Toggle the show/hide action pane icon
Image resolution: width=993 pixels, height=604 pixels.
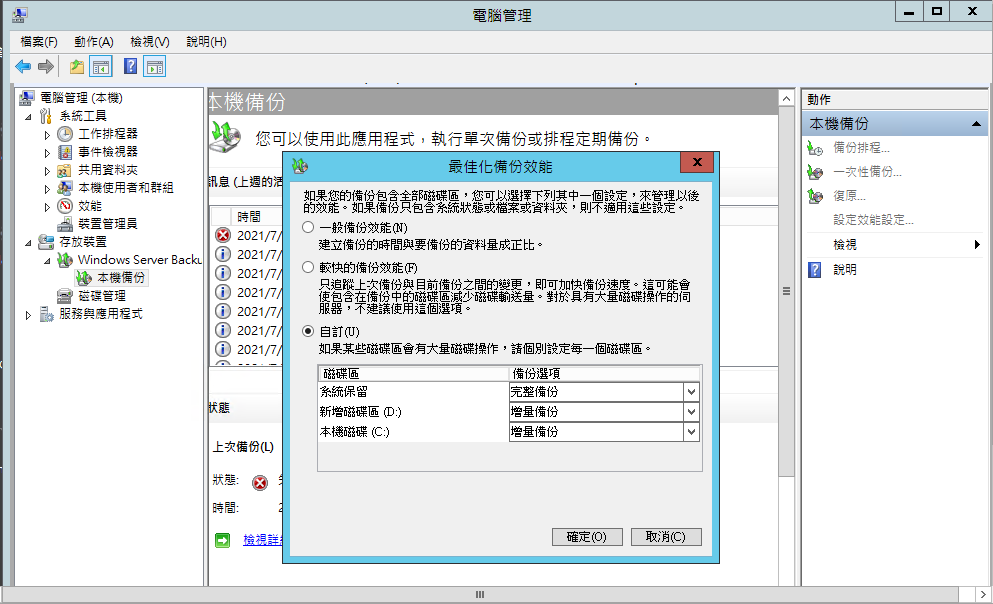coord(155,66)
